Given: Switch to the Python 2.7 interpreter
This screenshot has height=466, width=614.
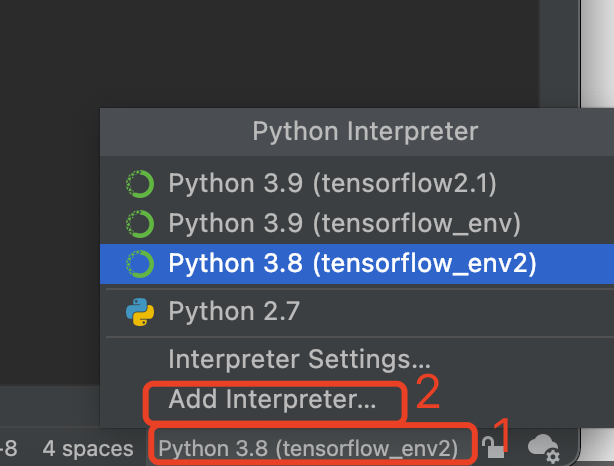Looking at the screenshot, I should pyautogui.click(x=234, y=311).
